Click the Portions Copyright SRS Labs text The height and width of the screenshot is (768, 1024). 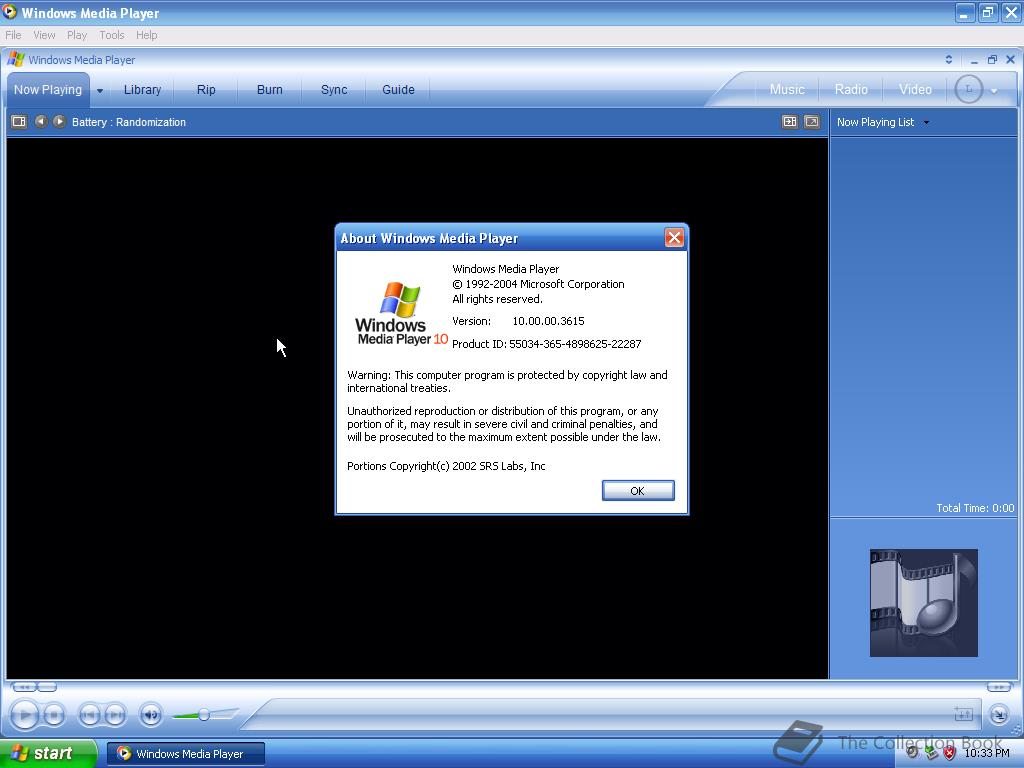[x=446, y=466]
